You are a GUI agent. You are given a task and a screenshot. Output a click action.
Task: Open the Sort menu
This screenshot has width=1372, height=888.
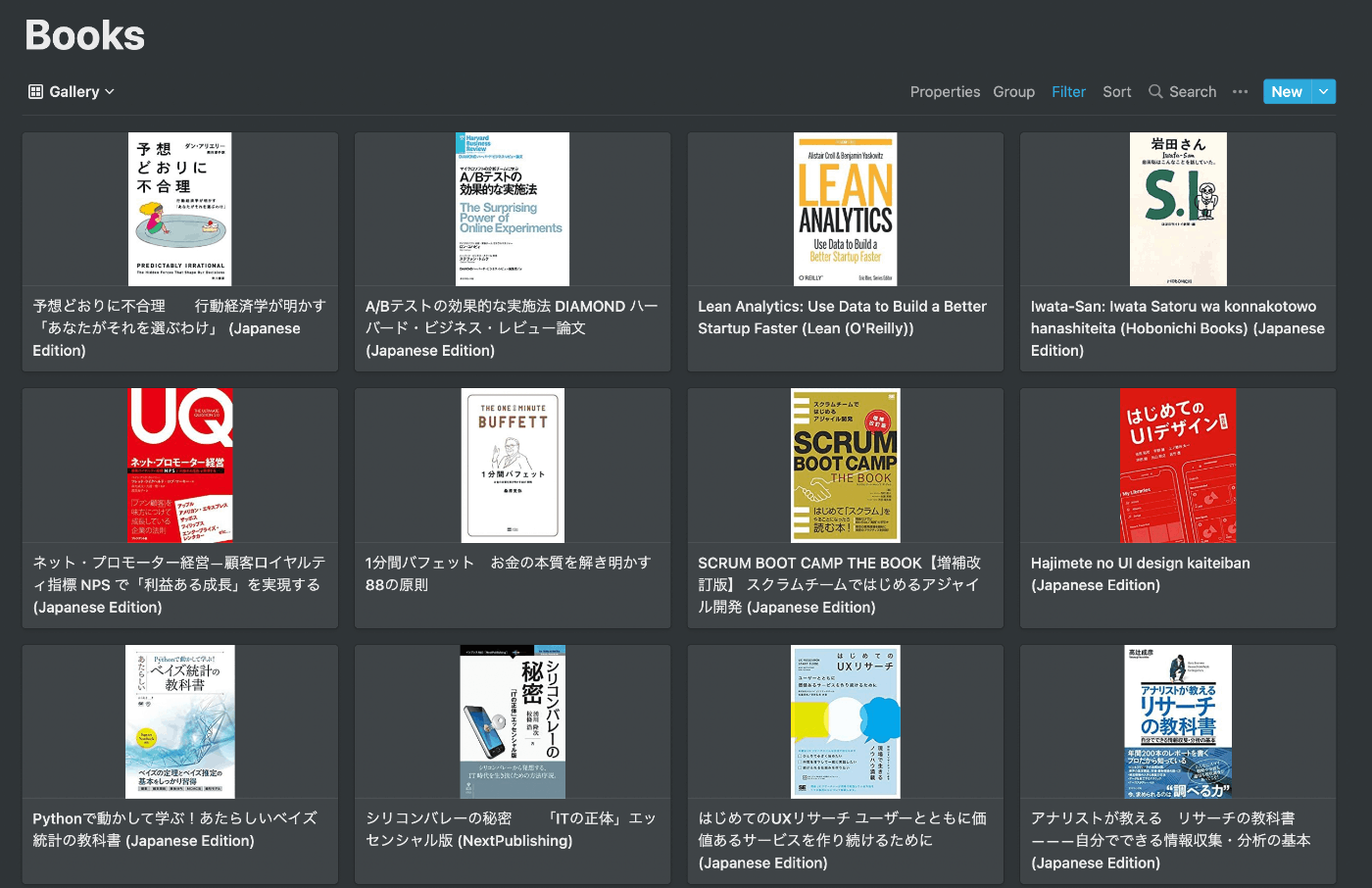[x=1116, y=91]
